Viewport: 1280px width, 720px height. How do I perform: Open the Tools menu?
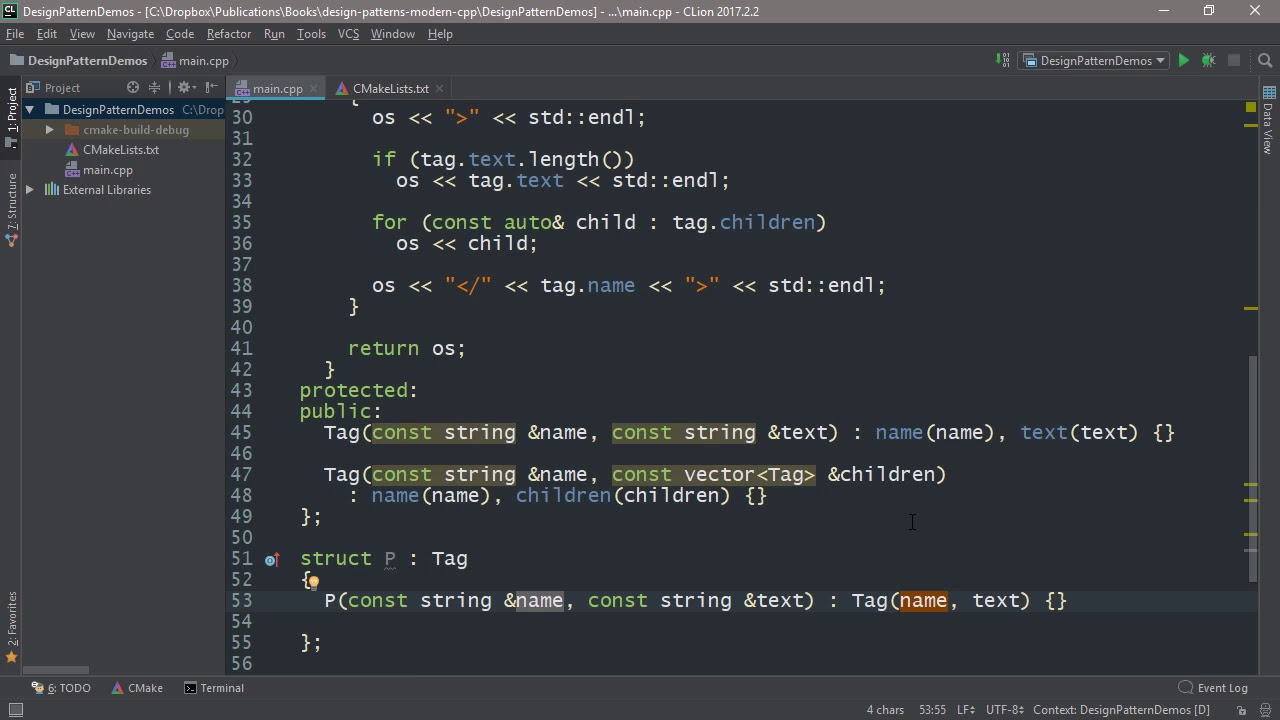tap(311, 34)
